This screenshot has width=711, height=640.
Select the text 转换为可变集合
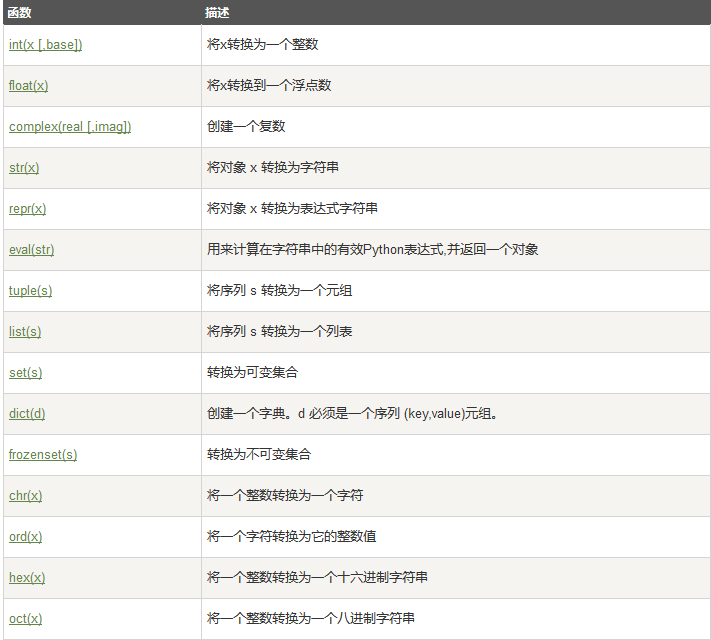(253, 372)
